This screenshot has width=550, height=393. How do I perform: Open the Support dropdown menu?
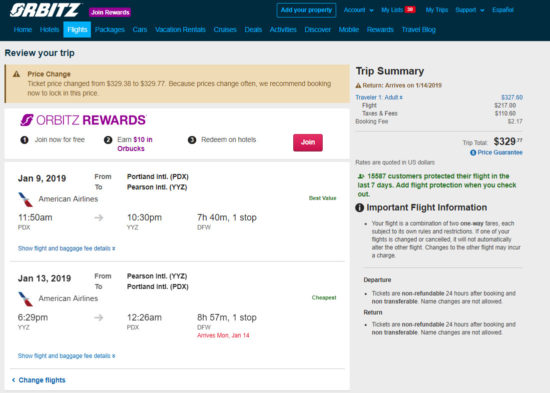tap(470, 10)
